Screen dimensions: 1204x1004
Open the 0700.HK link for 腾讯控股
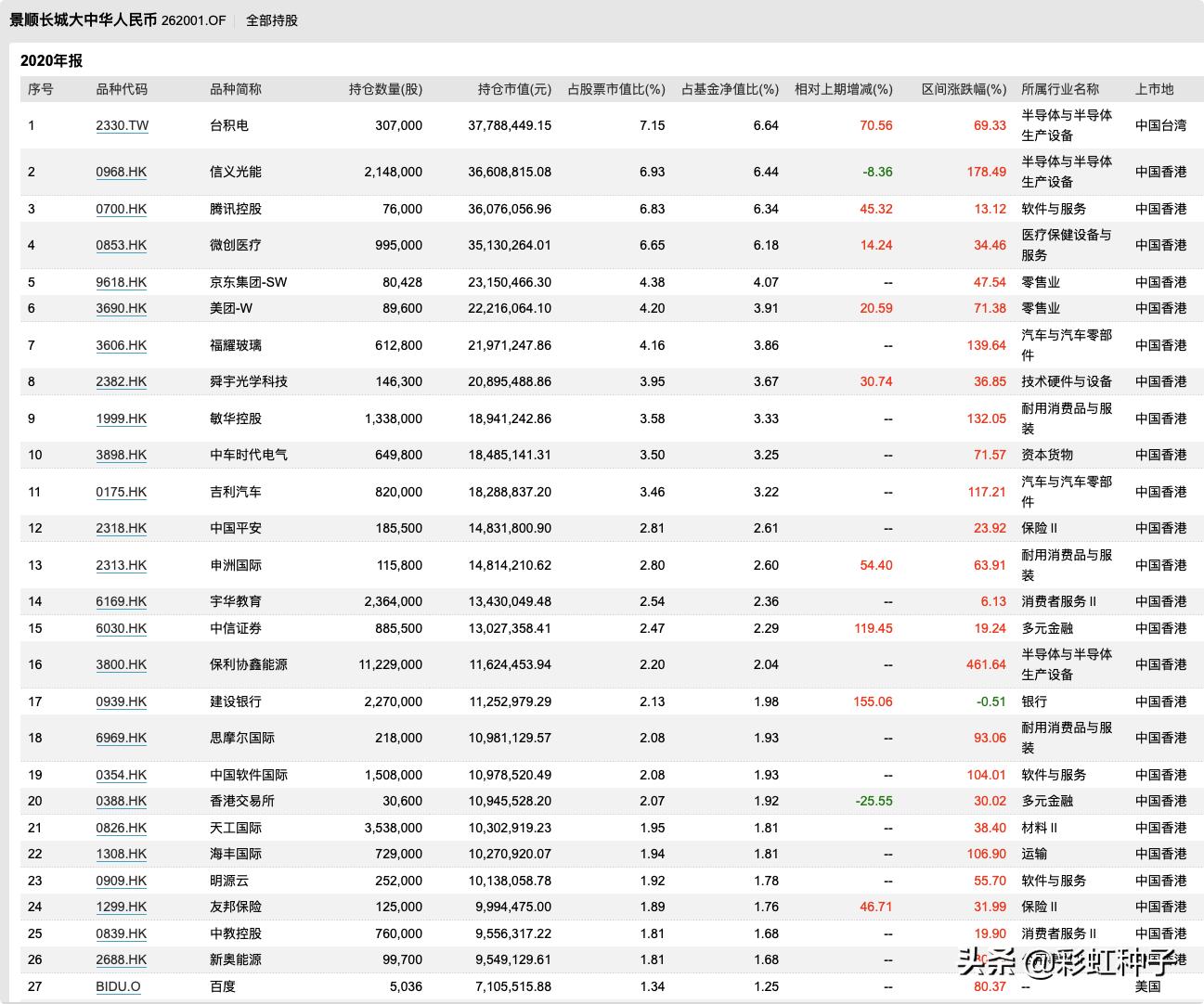click(121, 209)
